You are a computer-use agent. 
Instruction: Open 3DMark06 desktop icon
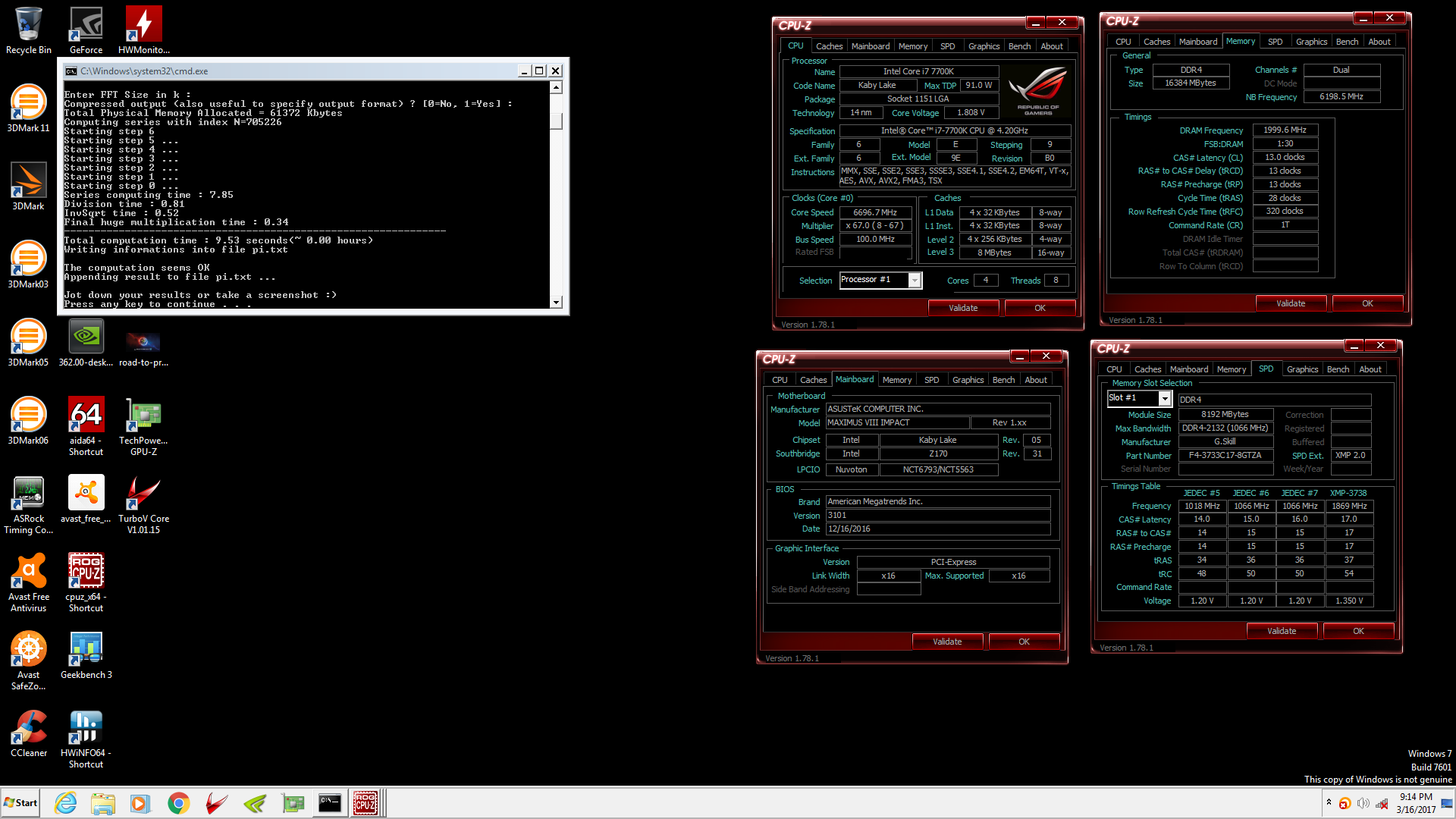click(x=29, y=421)
